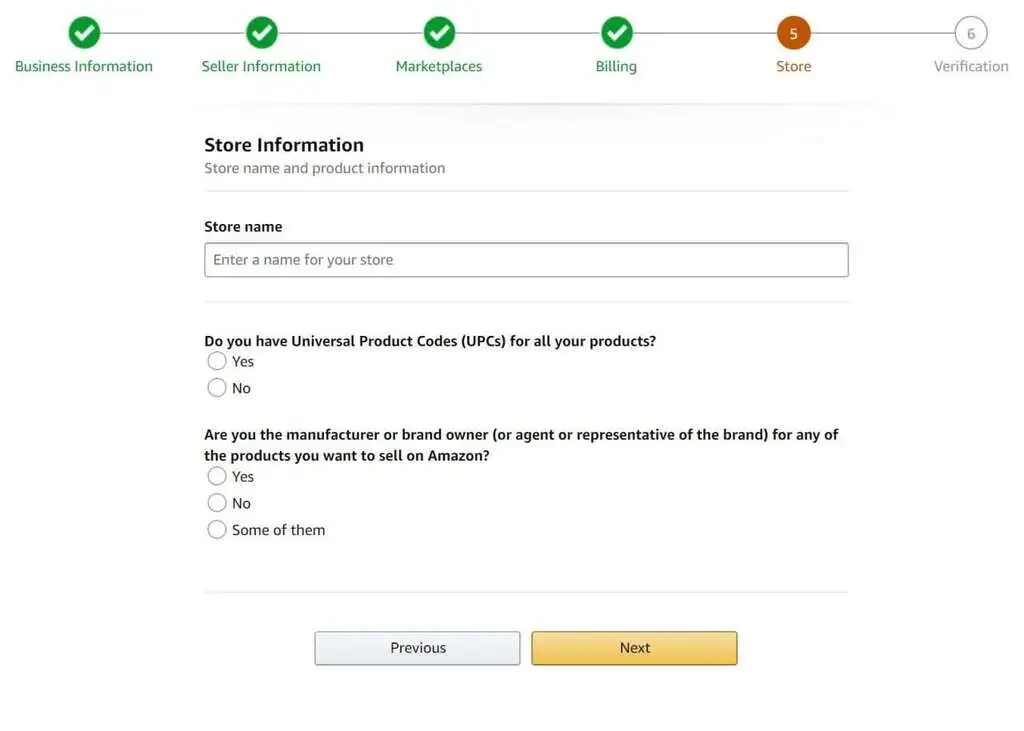
Task: Open the Marketplaces step from the tracker label
Action: pos(438,66)
